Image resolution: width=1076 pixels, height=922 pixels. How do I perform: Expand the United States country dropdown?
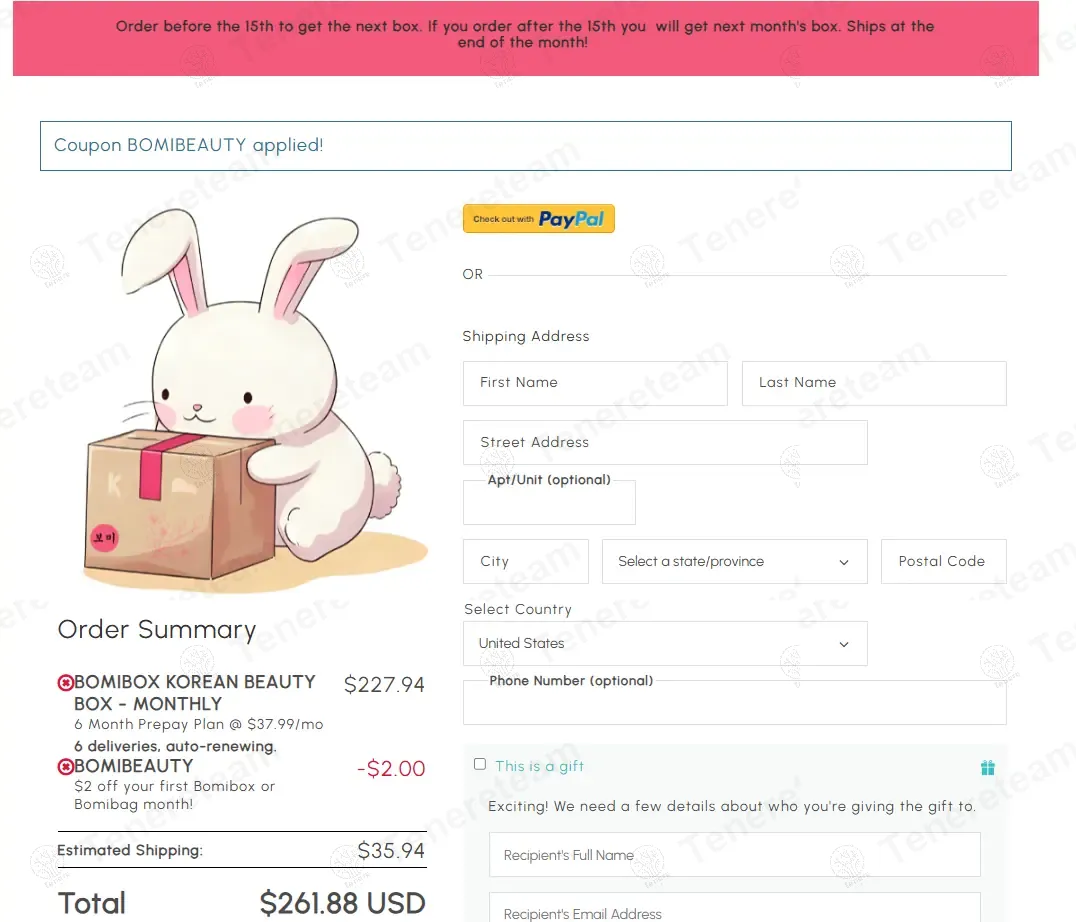(x=665, y=644)
